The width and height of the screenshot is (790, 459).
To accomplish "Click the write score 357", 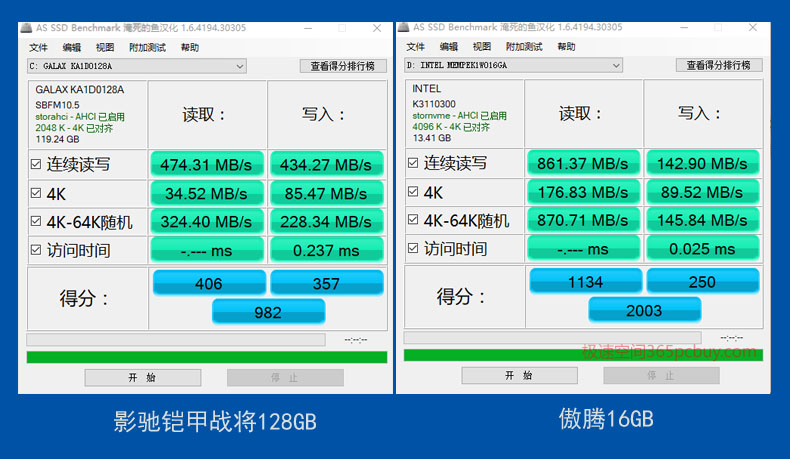I will coord(326,283).
